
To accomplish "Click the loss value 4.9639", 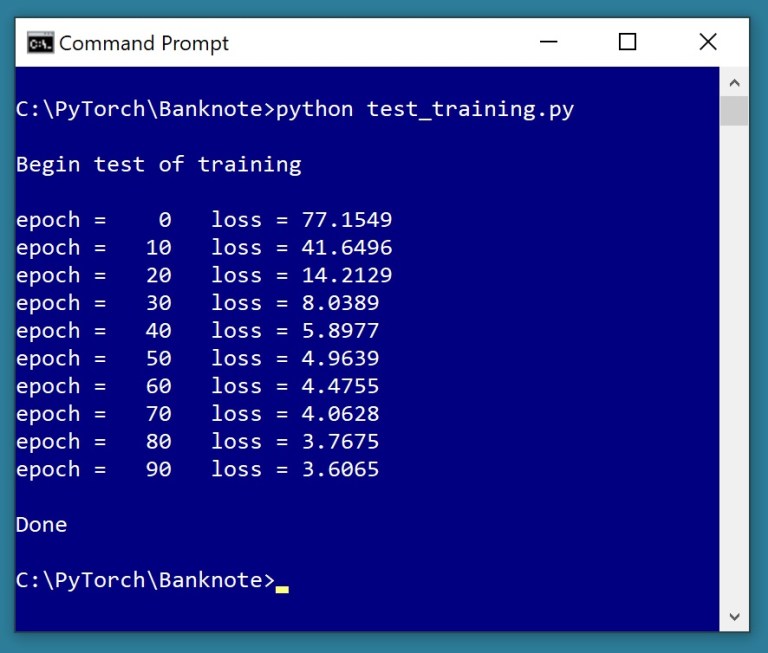I will click(x=340, y=359).
